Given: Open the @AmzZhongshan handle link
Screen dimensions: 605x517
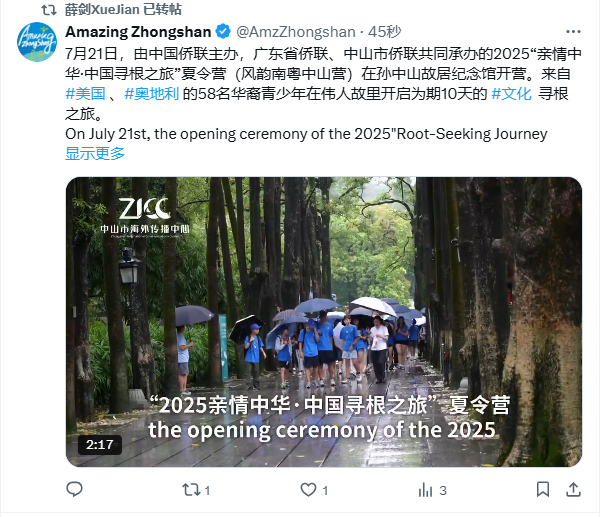Looking at the screenshot, I should pos(296,32).
